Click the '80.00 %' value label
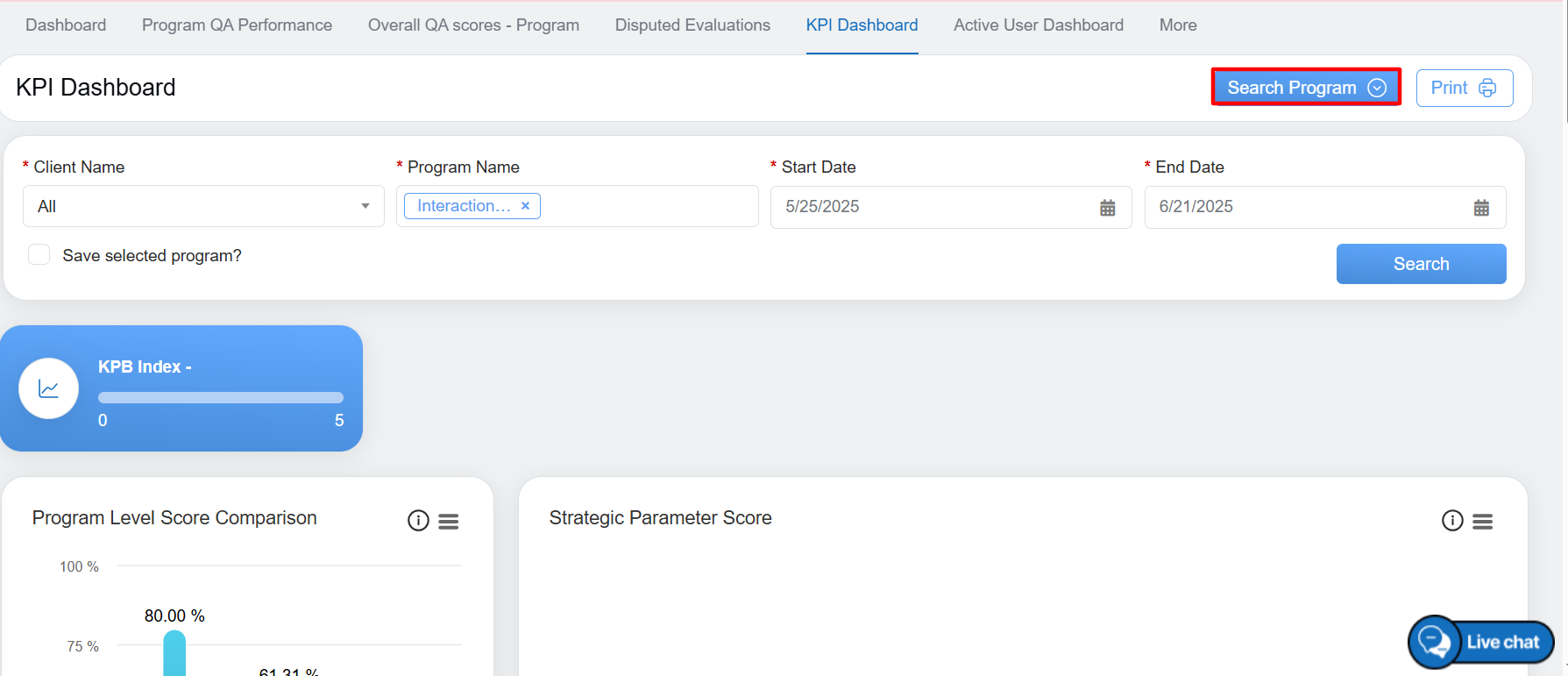Screen dimensions: 1568x676 click(174, 616)
